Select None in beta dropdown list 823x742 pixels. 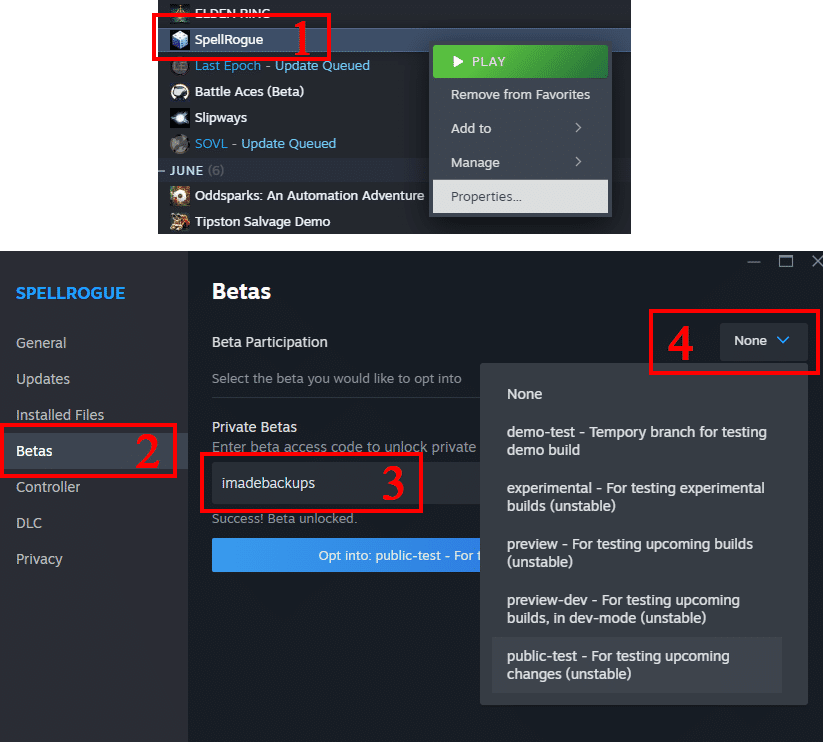pyautogui.click(x=637, y=394)
